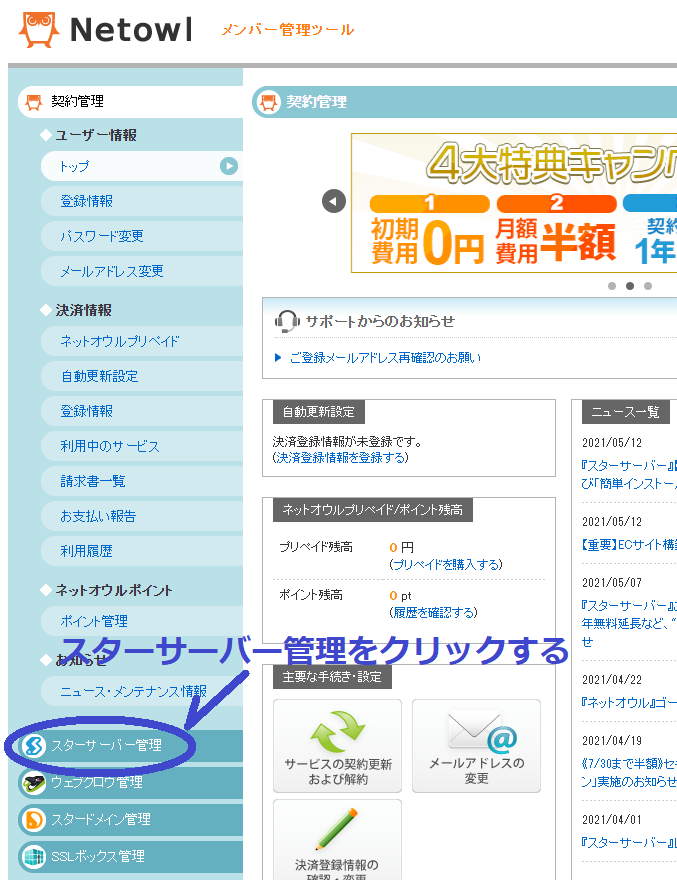
Task: Open パスワード変更 in the sidebar
Action: click(x=102, y=236)
